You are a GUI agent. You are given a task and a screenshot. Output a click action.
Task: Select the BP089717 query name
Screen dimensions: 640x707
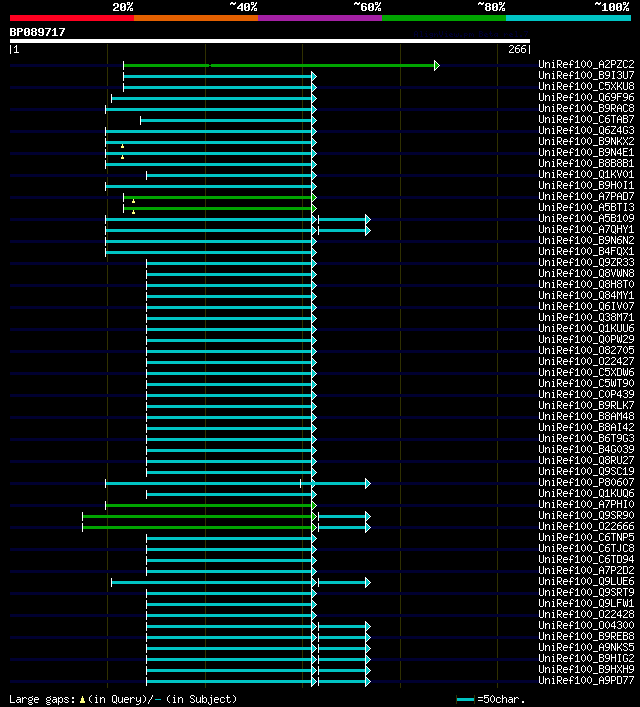tap(37, 32)
